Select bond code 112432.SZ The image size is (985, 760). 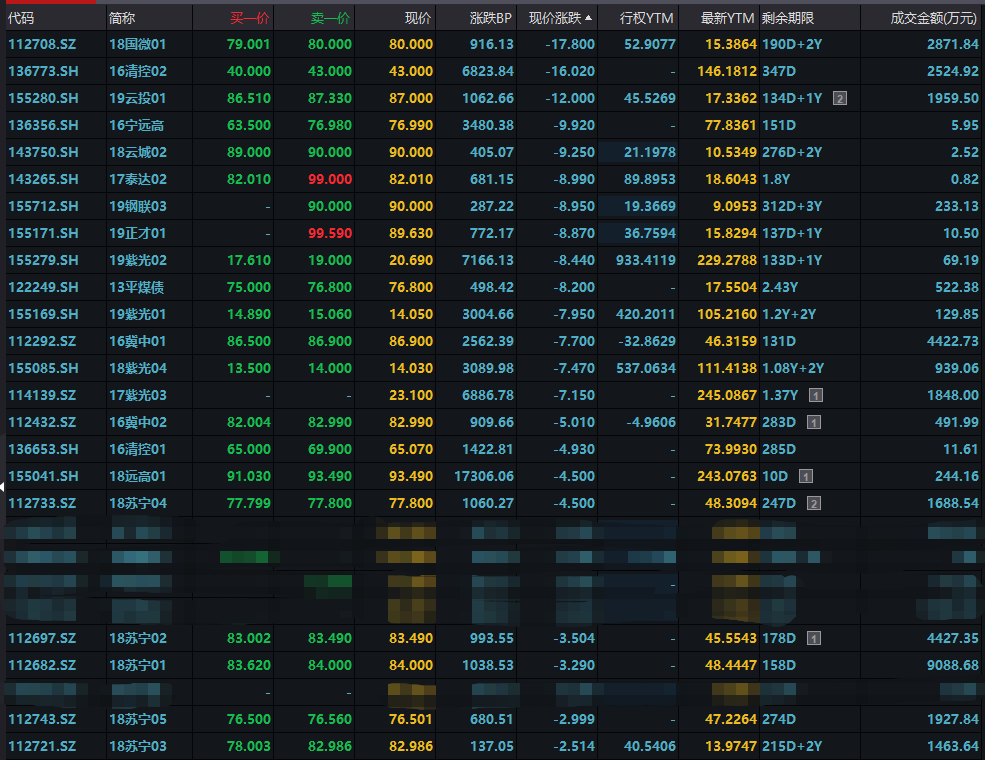[42, 423]
